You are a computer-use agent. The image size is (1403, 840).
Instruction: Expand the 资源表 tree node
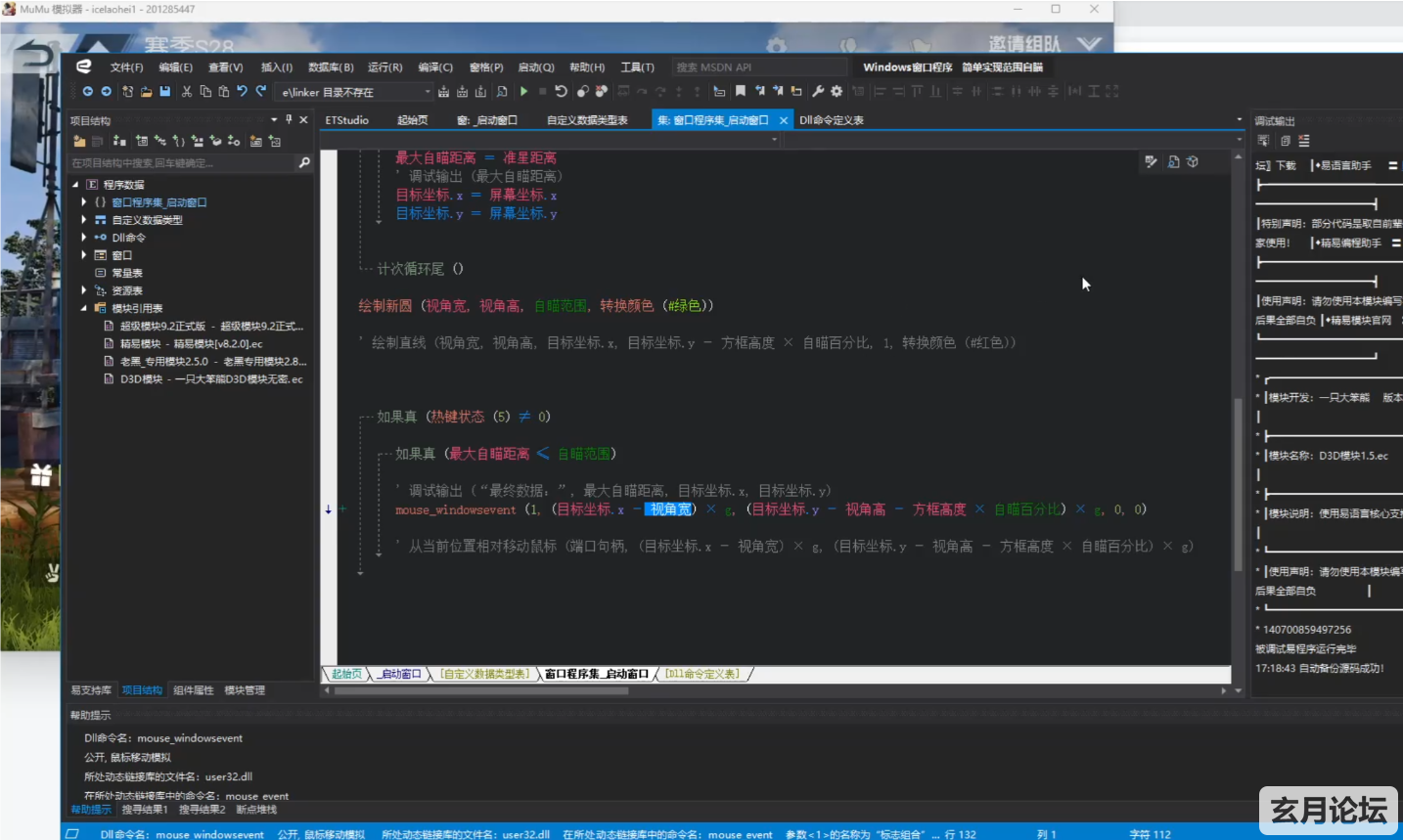(84, 289)
